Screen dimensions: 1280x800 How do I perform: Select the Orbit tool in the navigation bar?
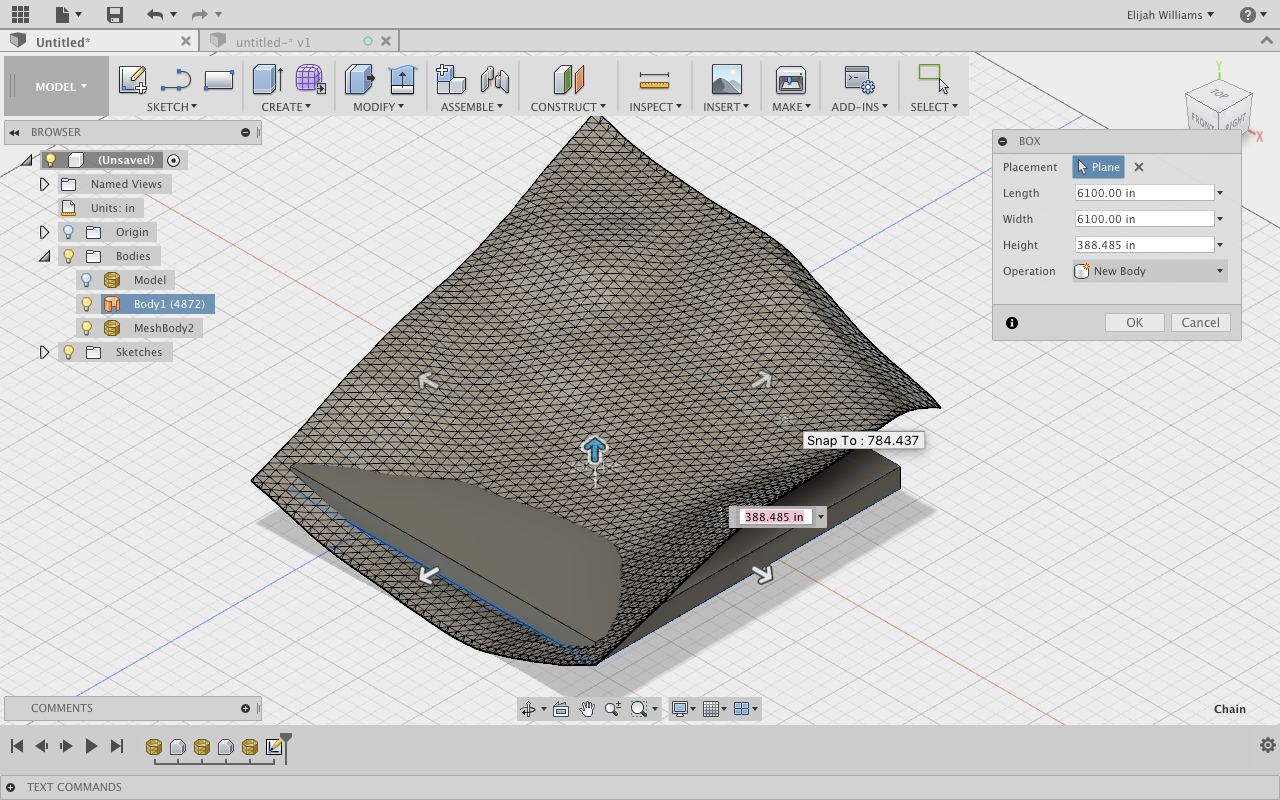pyautogui.click(x=529, y=708)
